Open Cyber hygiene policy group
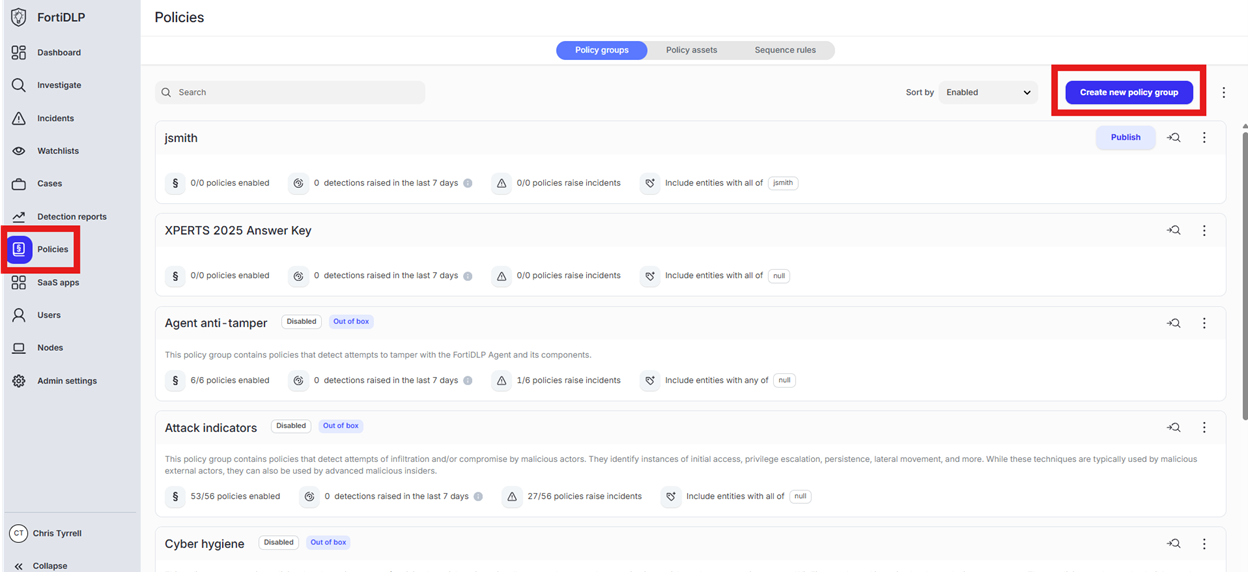 204,543
